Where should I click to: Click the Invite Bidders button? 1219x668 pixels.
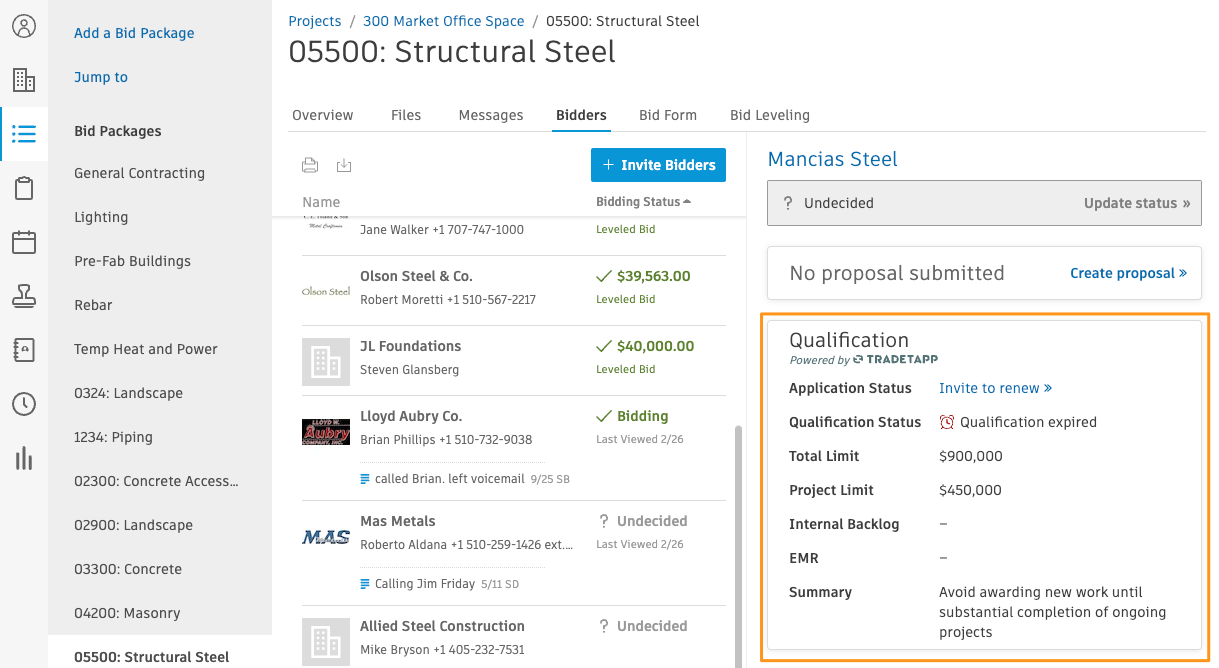(x=658, y=165)
